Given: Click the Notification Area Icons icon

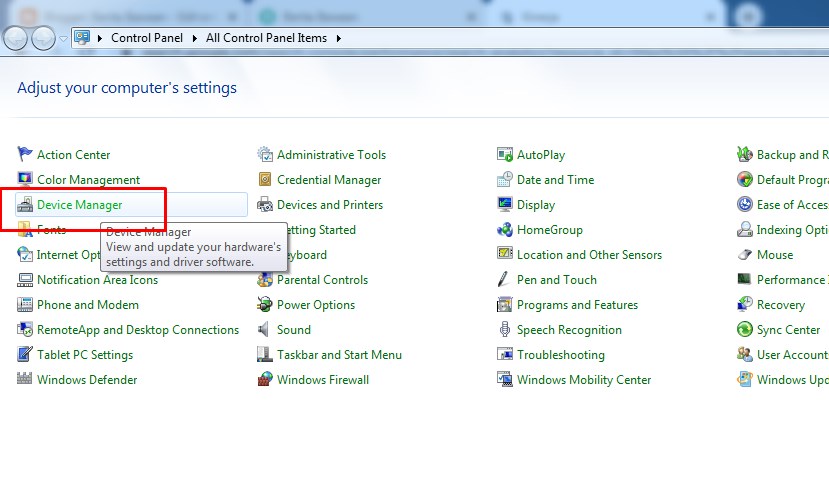Looking at the screenshot, I should (x=24, y=280).
